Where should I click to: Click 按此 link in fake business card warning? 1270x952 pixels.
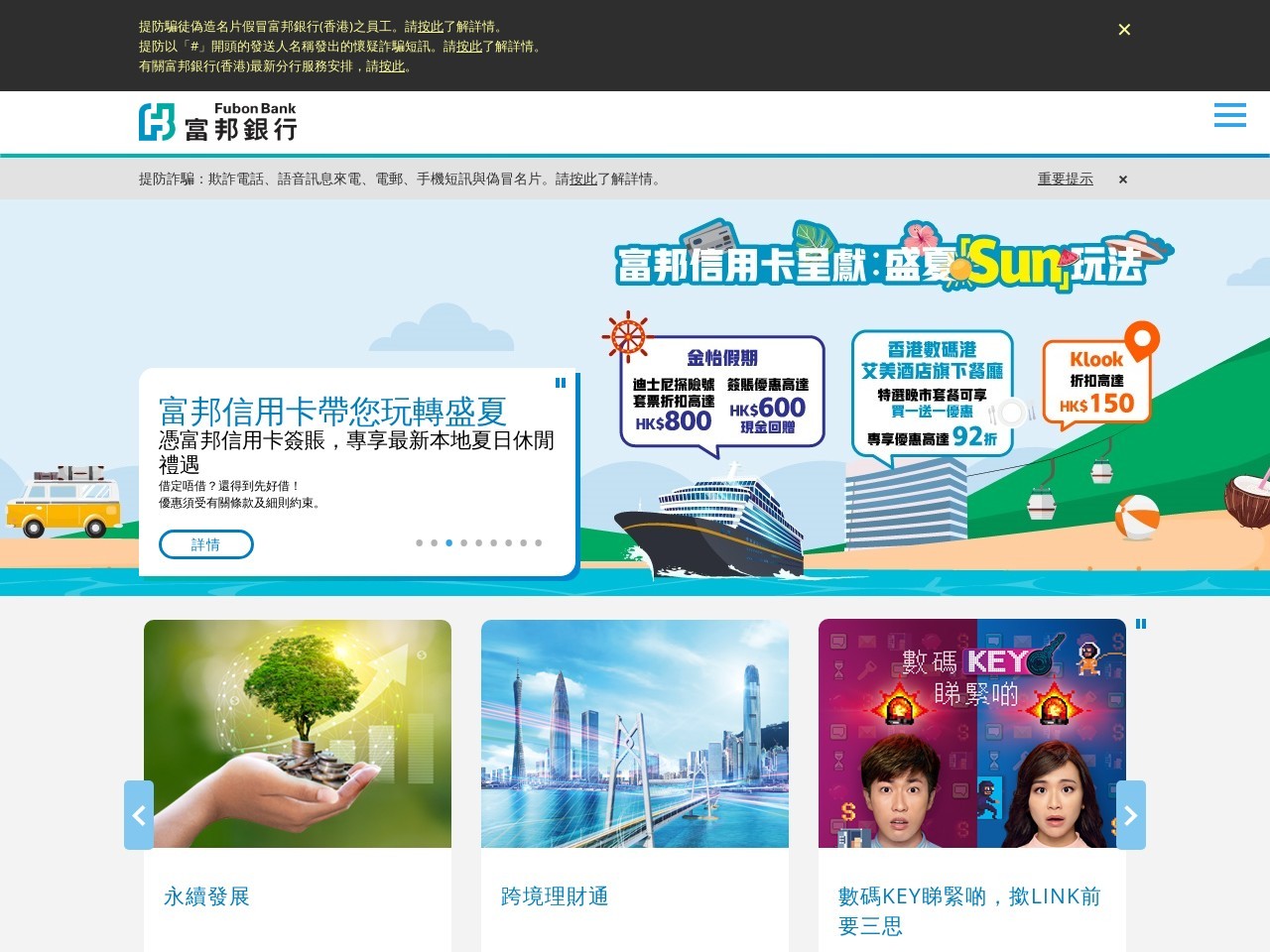pyautogui.click(x=431, y=27)
